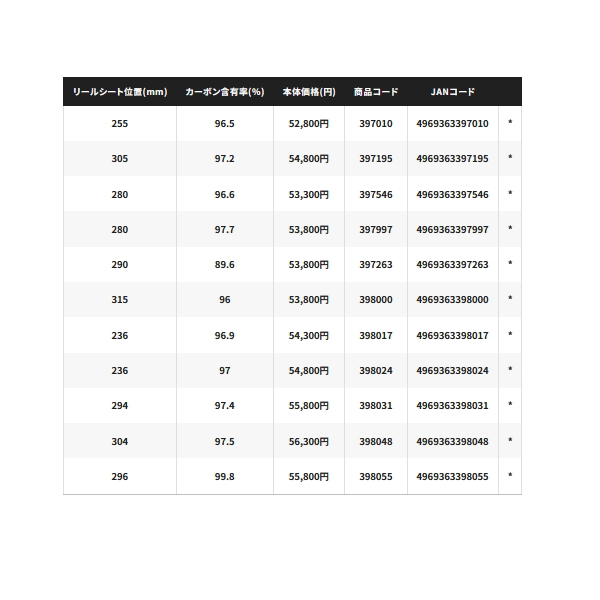Click the 56,300円 price cell
The height and width of the screenshot is (600, 600).
(x=309, y=442)
